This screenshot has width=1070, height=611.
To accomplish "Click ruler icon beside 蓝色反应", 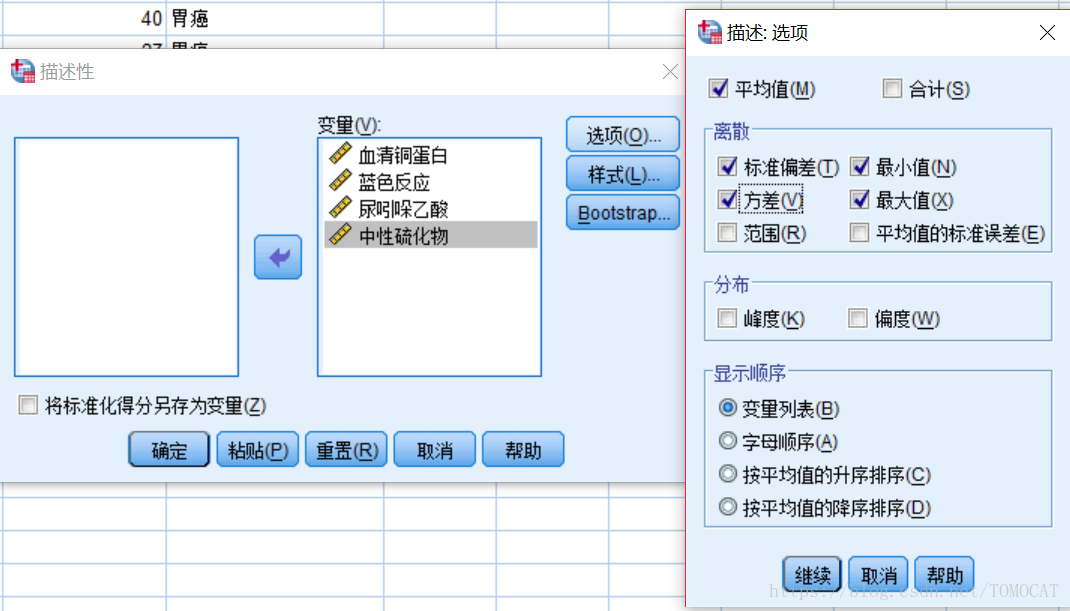I will (x=340, y=181).
